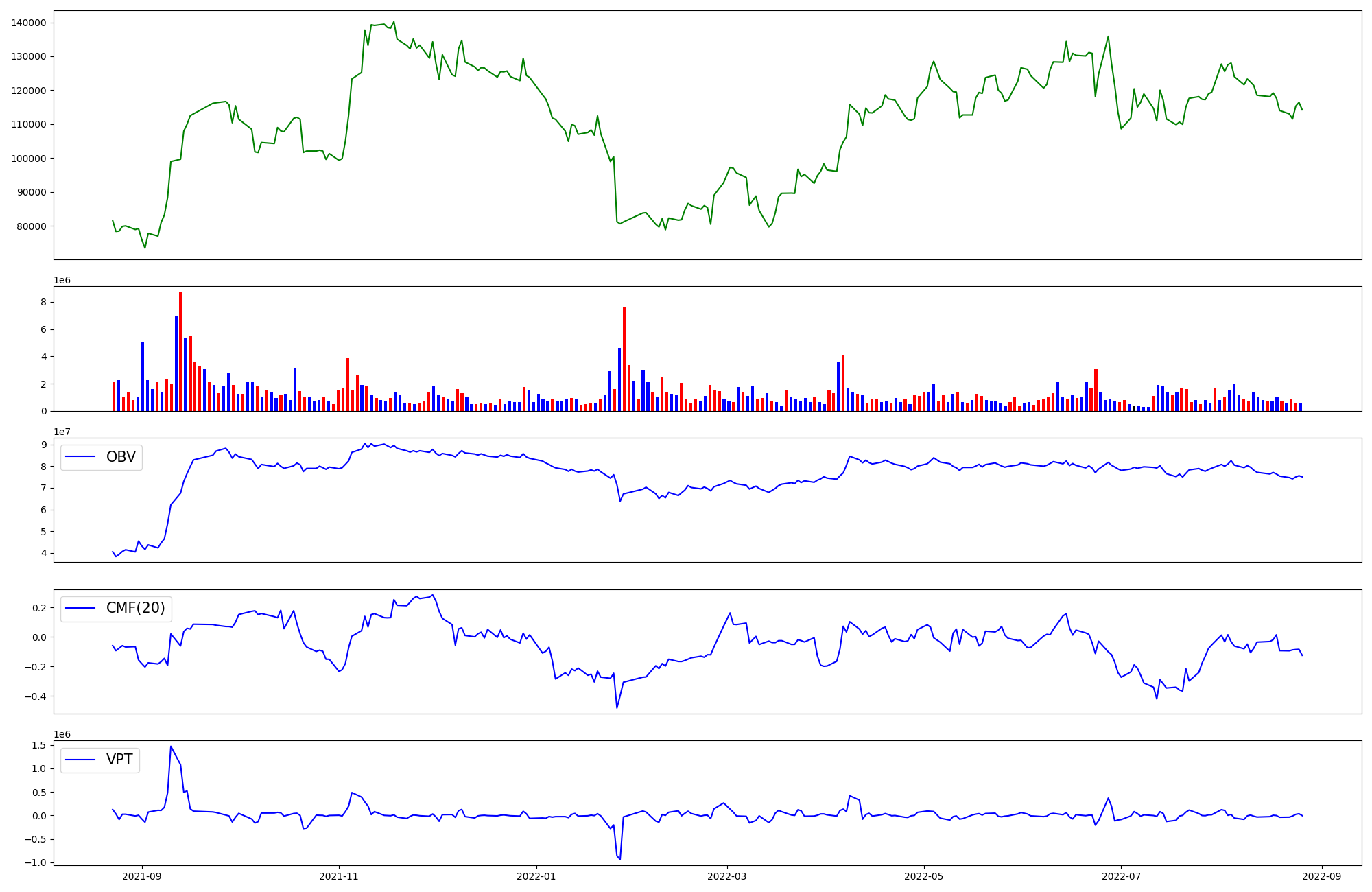Click the 1.5 tick on VPT axis

[38, 745]
